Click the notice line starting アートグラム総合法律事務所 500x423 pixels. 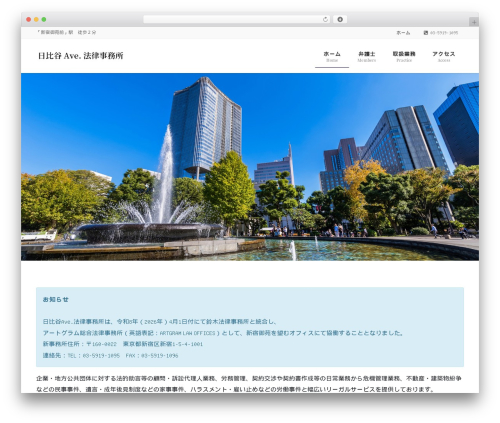tap(223, 333)
